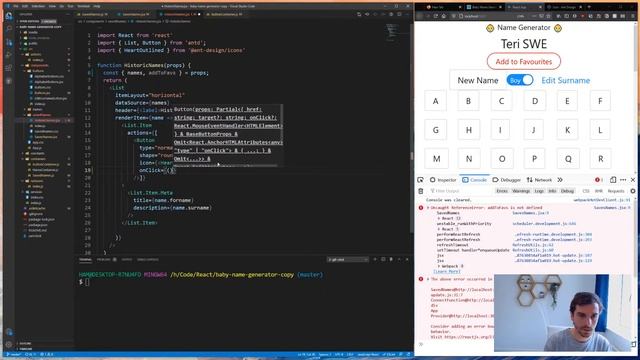This screenshot has height=360, width=640.
Task: Open the terminal shell selector dropdown
Action: (x=347, y=260)
